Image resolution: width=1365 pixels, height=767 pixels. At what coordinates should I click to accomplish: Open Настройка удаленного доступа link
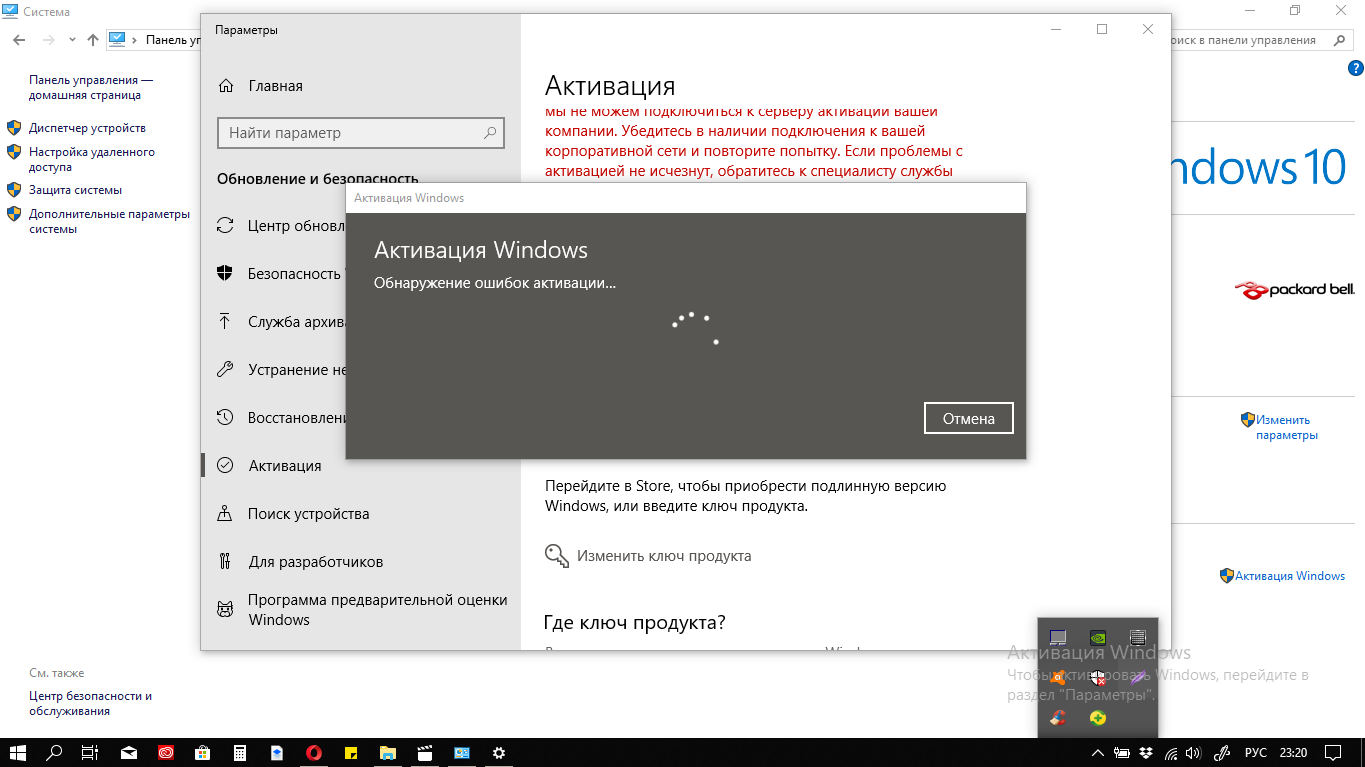coord(92,160)
